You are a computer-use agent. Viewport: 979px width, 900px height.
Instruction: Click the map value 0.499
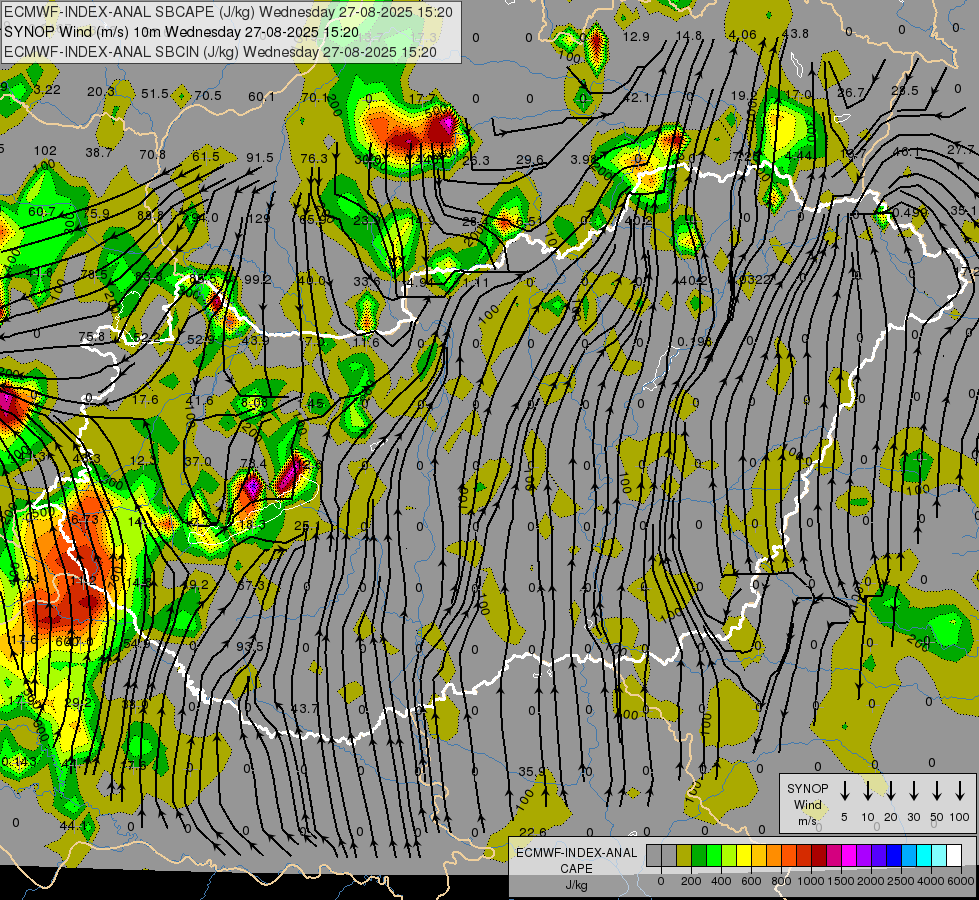coord(910,212)
